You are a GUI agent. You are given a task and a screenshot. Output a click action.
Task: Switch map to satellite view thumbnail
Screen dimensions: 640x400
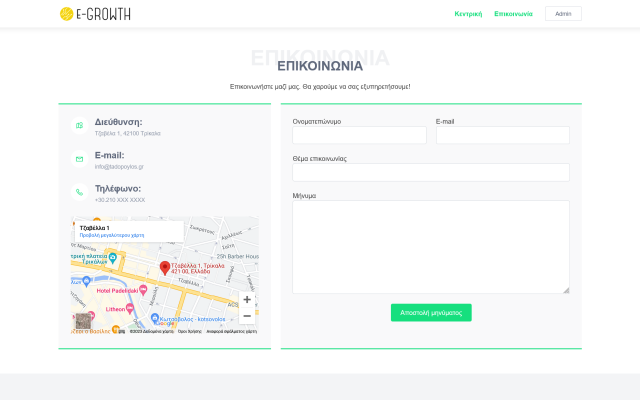pyautogui.click(x=84, y=322)
